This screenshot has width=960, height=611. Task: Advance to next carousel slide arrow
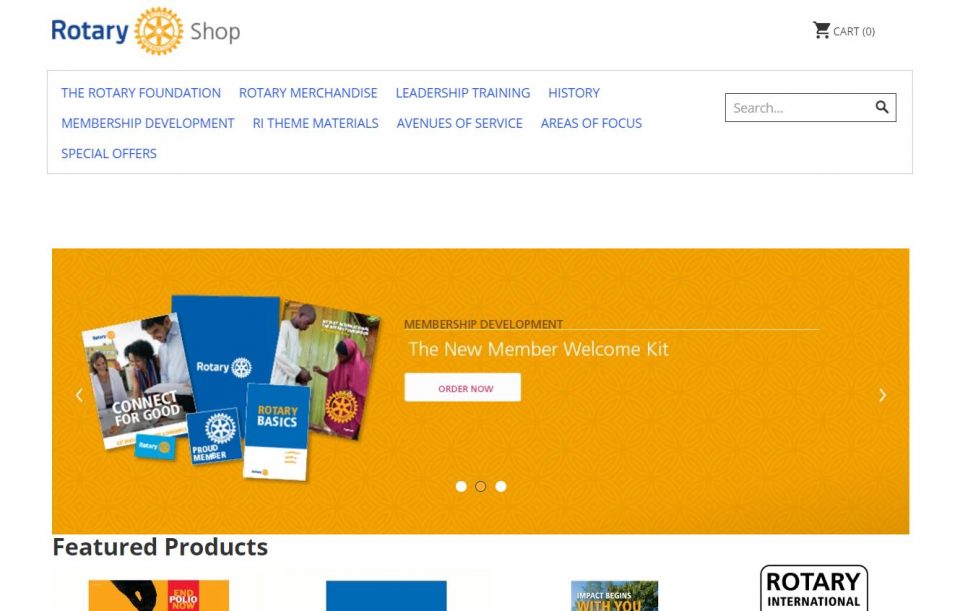point(882,395)
